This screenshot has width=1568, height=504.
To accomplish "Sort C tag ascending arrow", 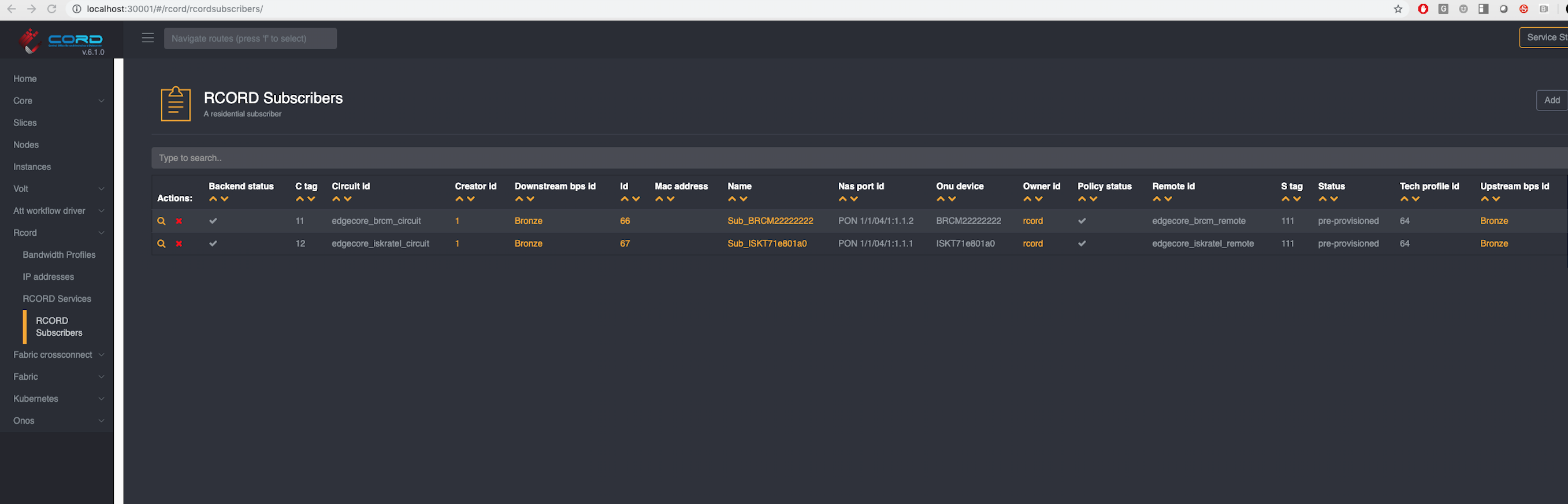I will coord(299,199).
